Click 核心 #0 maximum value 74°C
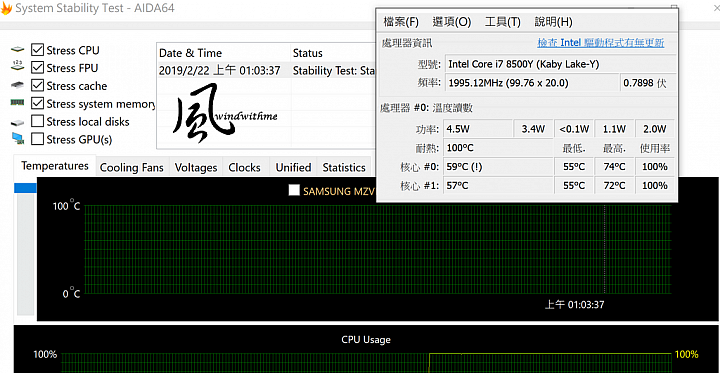Viewport: 720px width, 373px height. [614, 167]
